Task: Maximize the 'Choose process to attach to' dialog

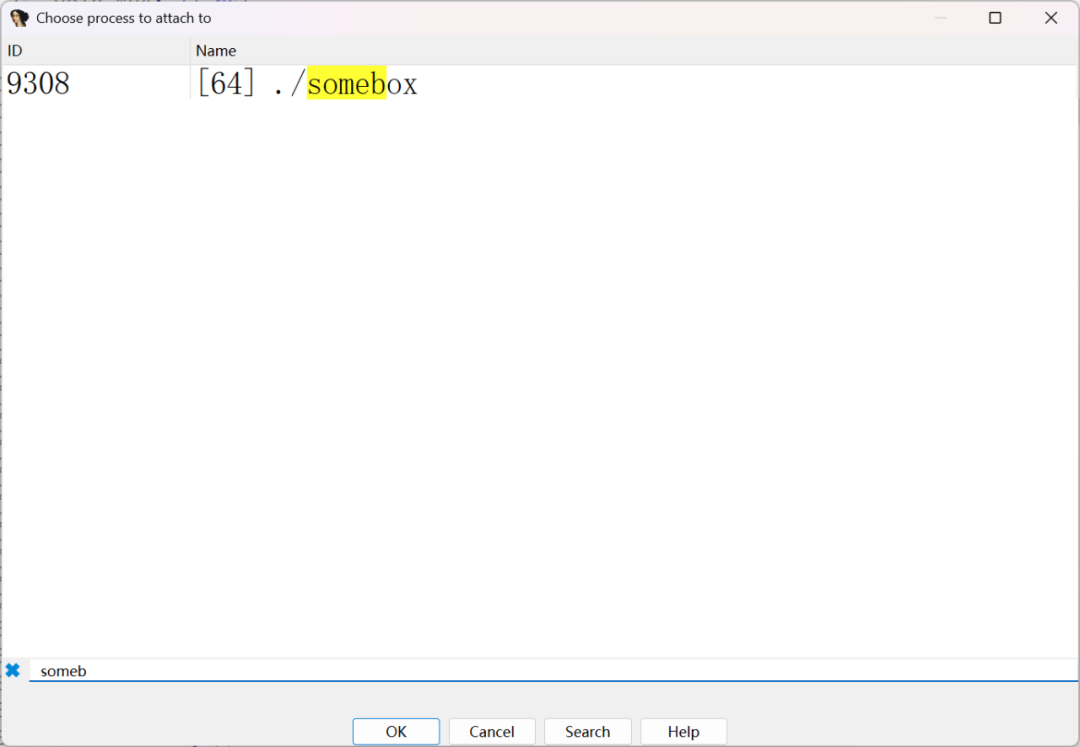Action: [995, 18]
